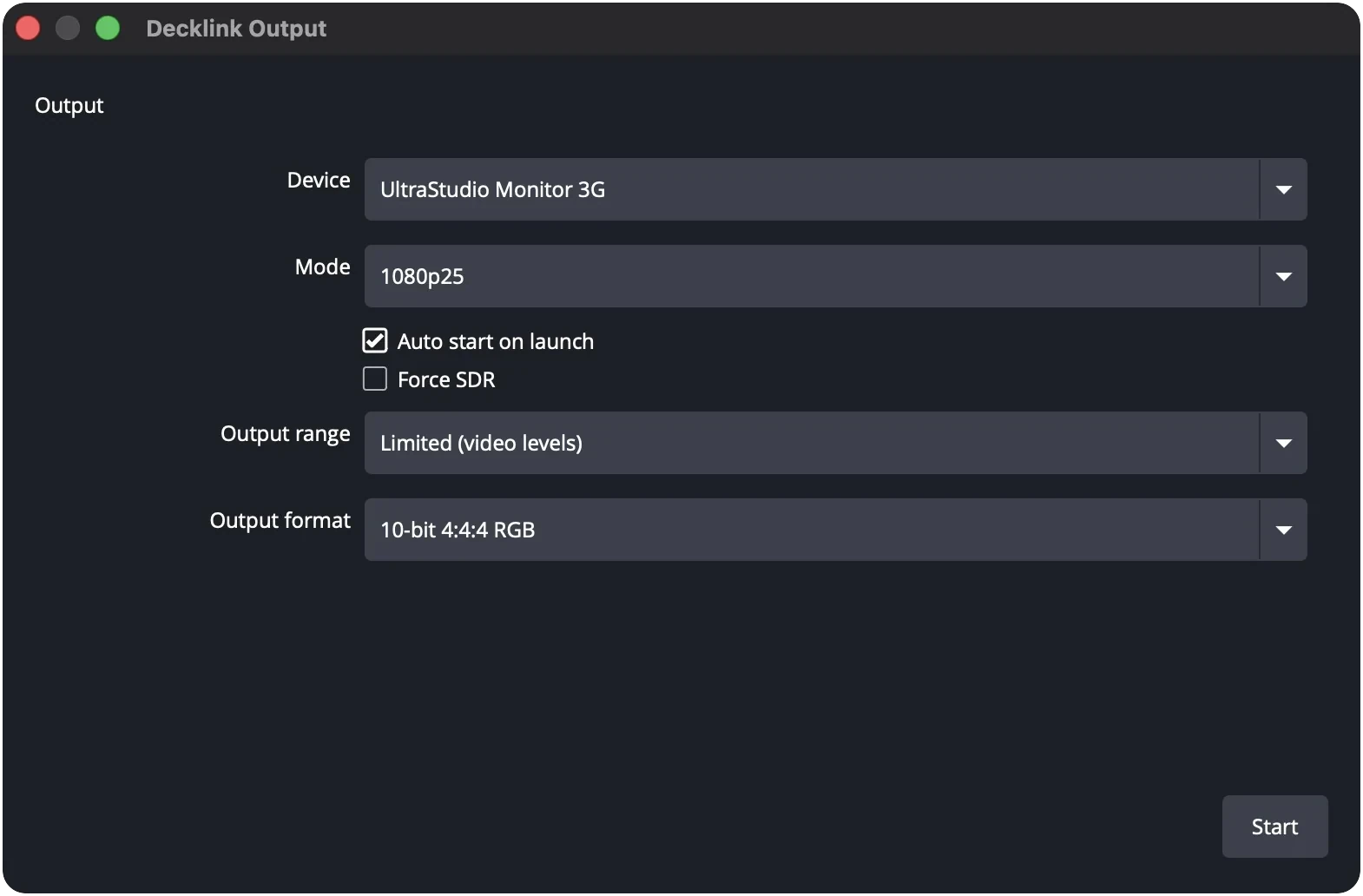
Task: Click the grey minimize button in title bar
Action: pos(68,28)
